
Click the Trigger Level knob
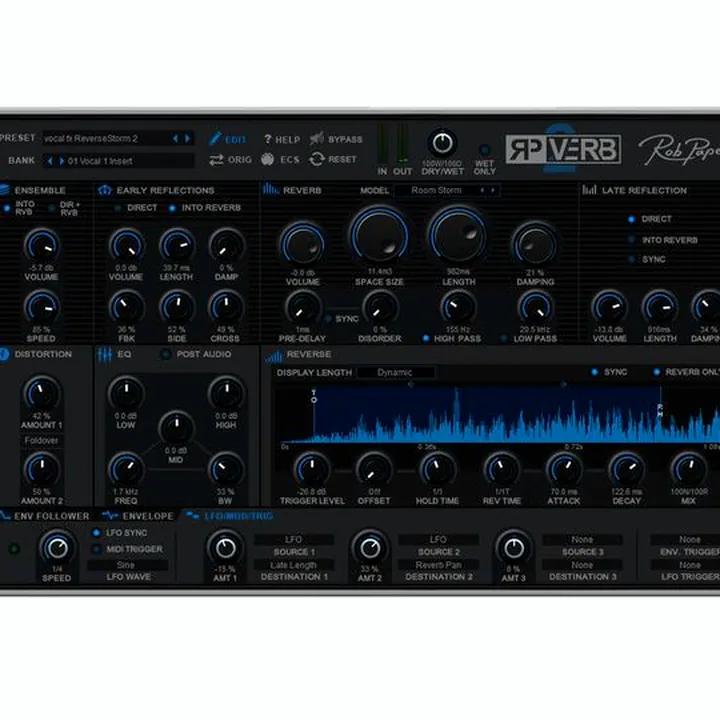pyautogui.click(x=312, y=469)
